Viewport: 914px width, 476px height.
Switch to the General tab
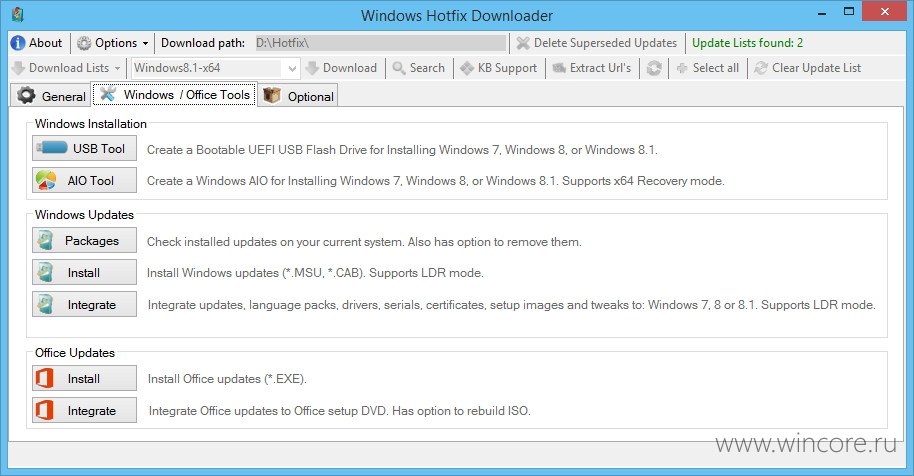point(51,96)
